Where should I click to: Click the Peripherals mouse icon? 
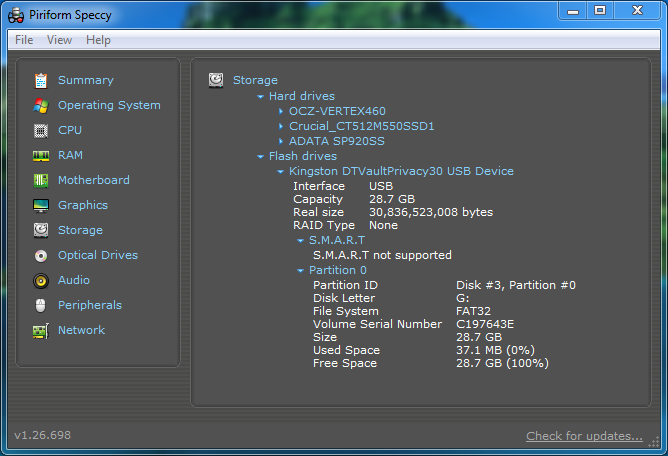point(41,305)
